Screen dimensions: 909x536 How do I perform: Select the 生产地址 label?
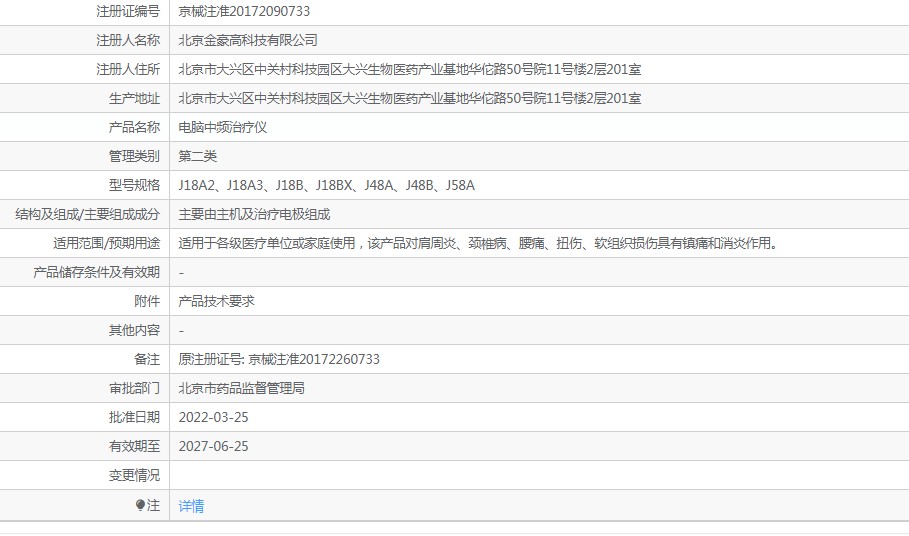pyautogui.click(x=134, y=98)
